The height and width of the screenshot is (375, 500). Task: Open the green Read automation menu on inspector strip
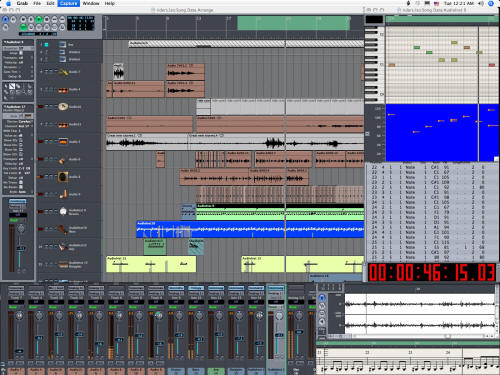14,220
